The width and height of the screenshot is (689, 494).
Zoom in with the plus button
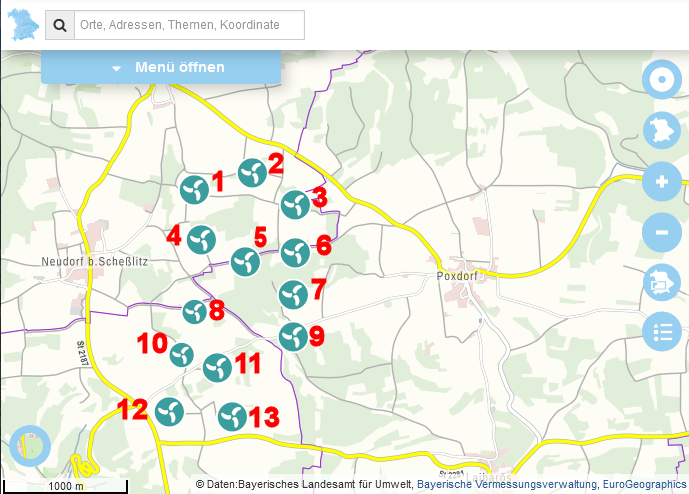click(661, 183)
